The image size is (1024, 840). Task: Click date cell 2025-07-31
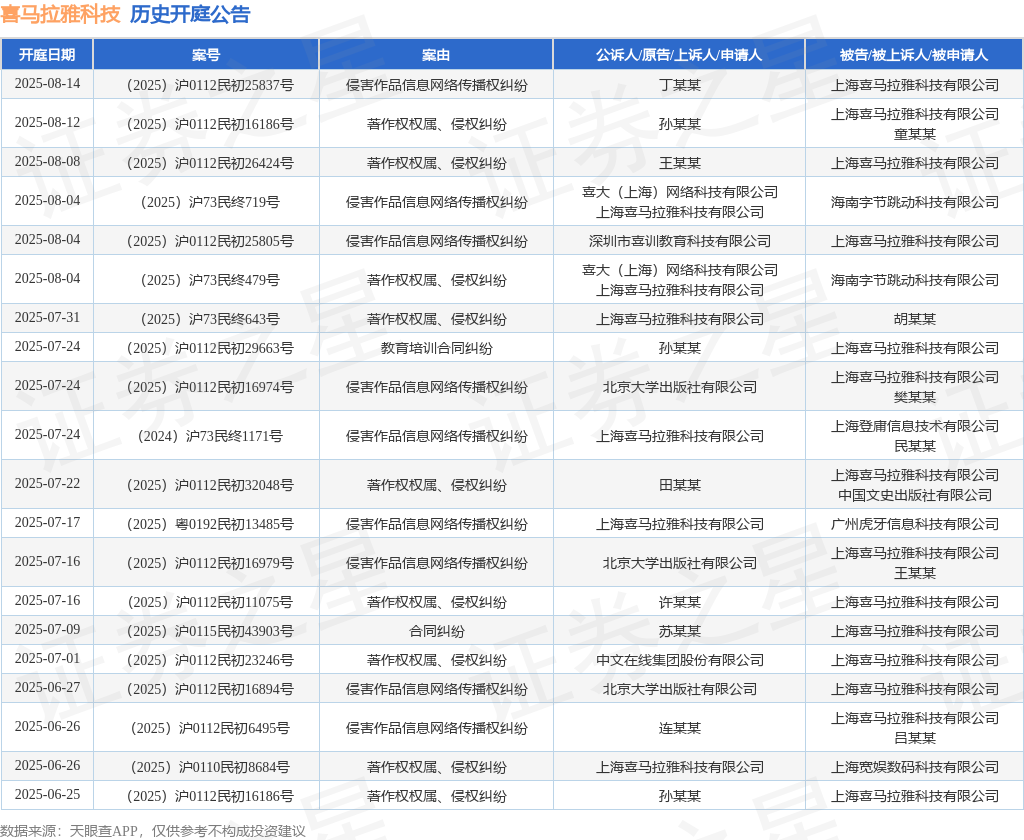point(47,317)
